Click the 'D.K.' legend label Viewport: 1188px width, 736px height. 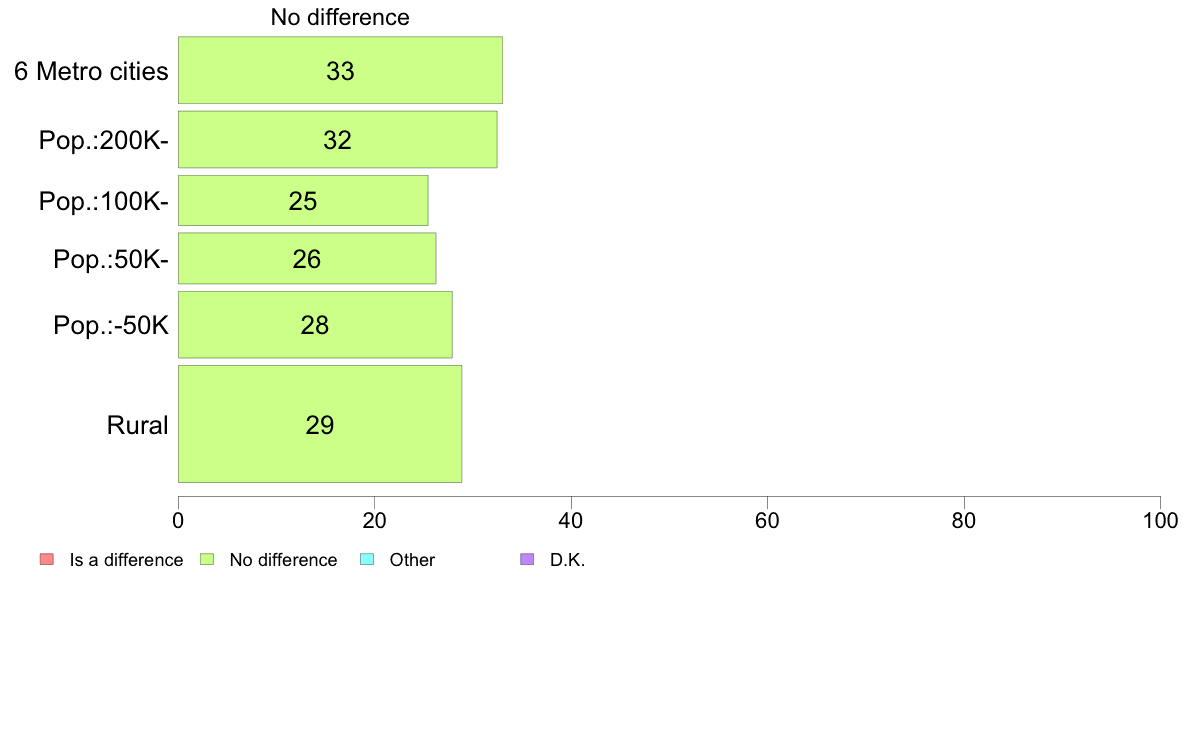coord(567,559)
